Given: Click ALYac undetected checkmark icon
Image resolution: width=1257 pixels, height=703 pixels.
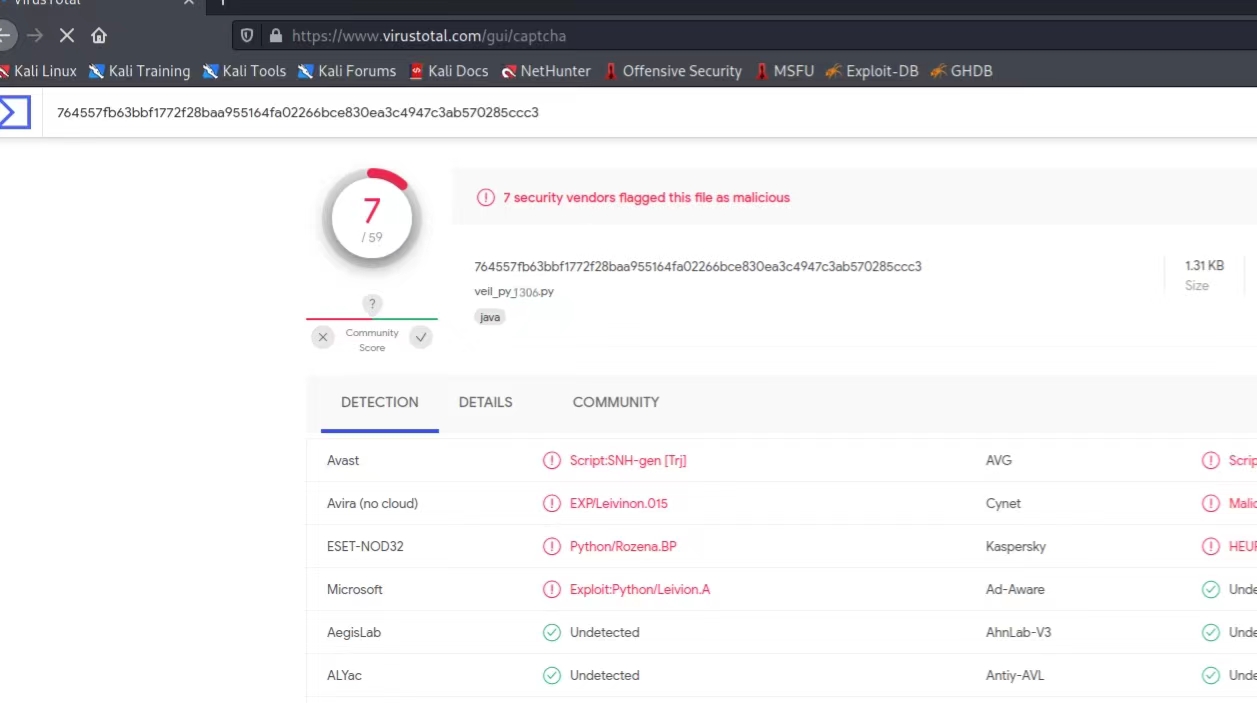Looking at the screenshot, I should click(551, 675).
